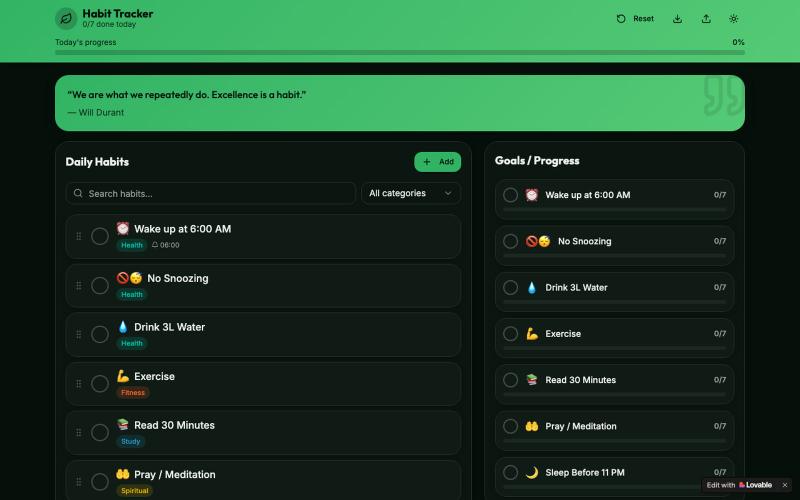Click the Health tag under Drink 3L Water

[x=132, y=343]
